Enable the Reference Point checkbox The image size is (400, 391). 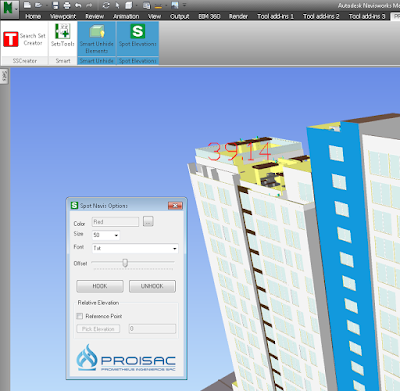pos(79,316)
